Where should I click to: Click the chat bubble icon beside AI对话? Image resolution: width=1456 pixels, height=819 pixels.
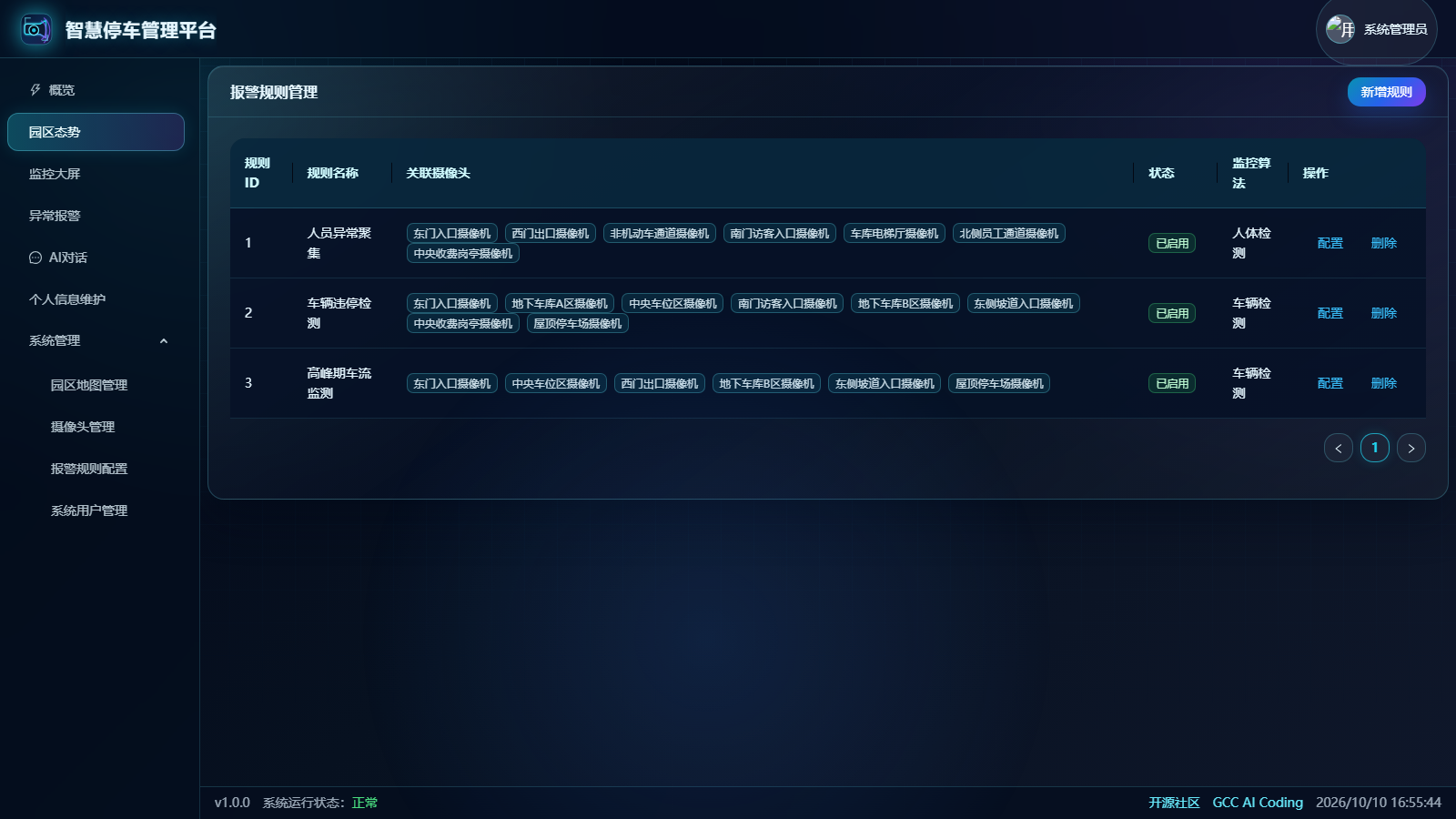(x=35, y=258)
